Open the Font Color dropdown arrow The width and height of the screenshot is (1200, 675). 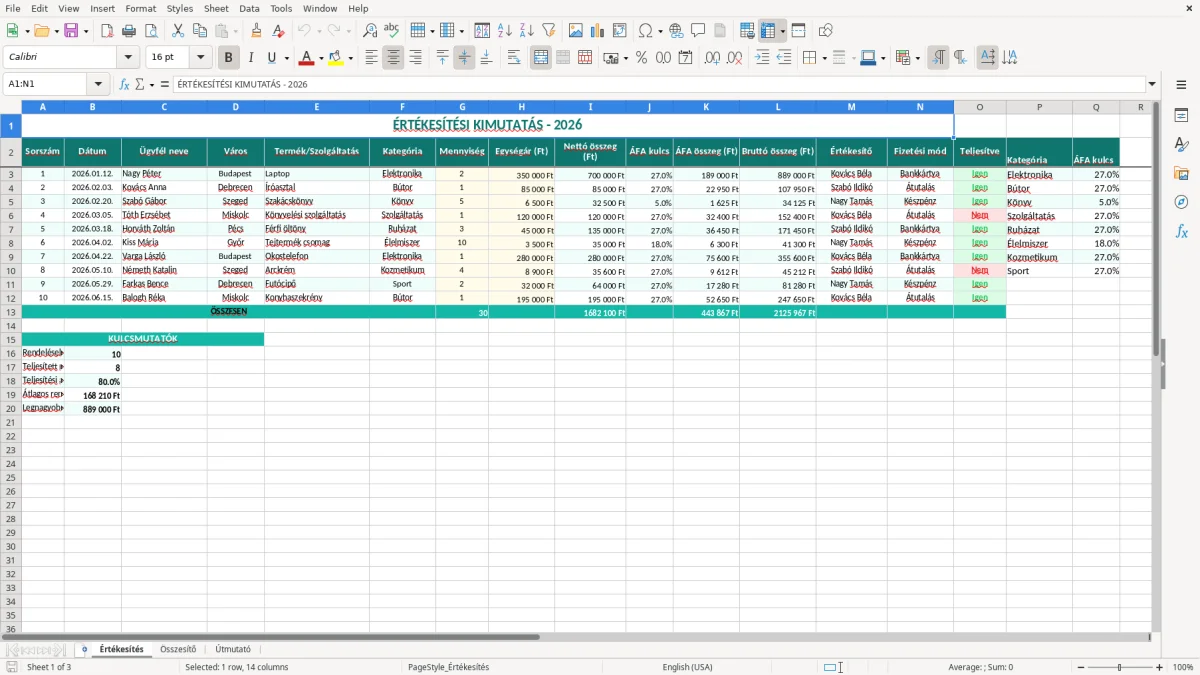[x=321, y=58]
